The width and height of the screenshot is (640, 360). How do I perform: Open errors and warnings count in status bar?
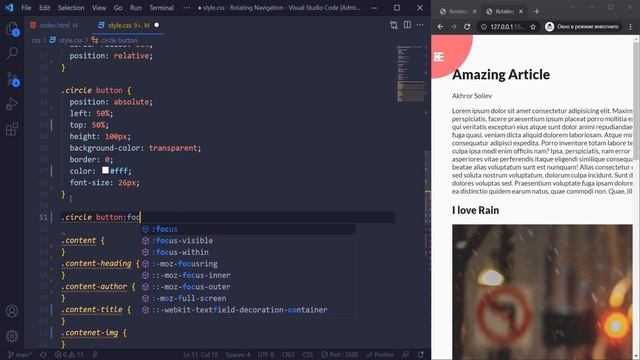click(69, 355)
